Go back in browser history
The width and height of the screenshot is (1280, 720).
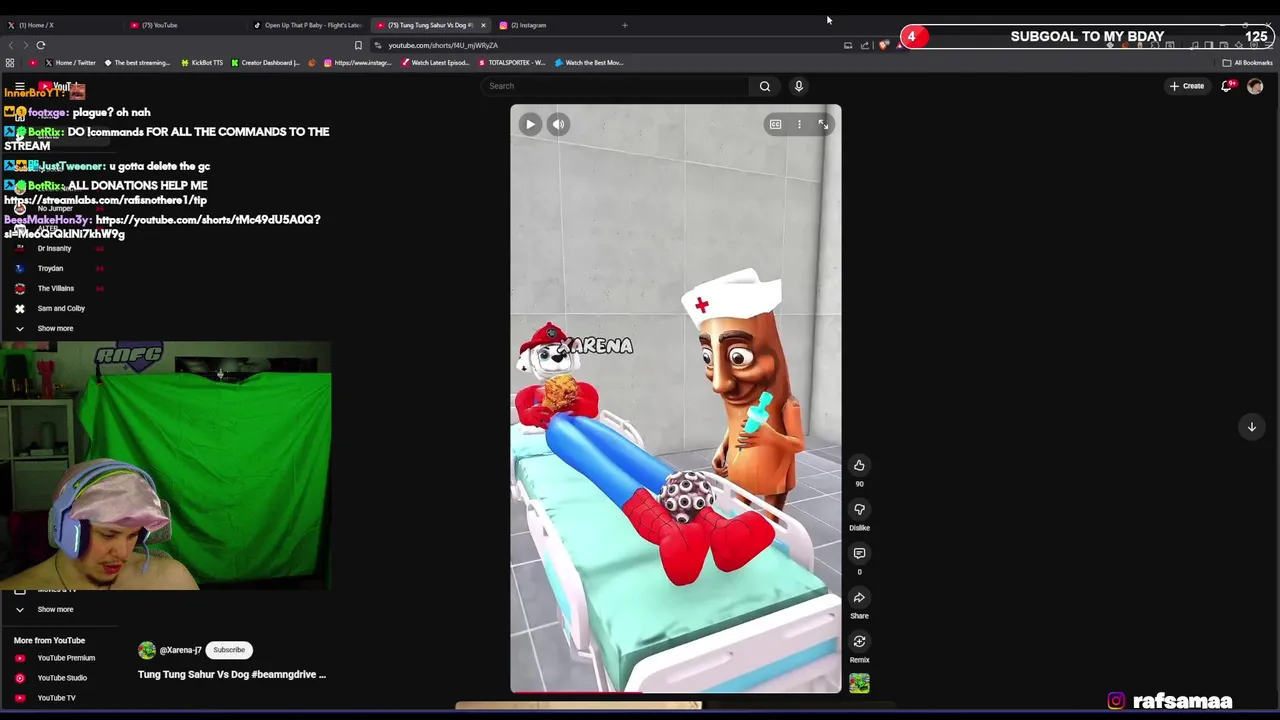pos(11,45)
